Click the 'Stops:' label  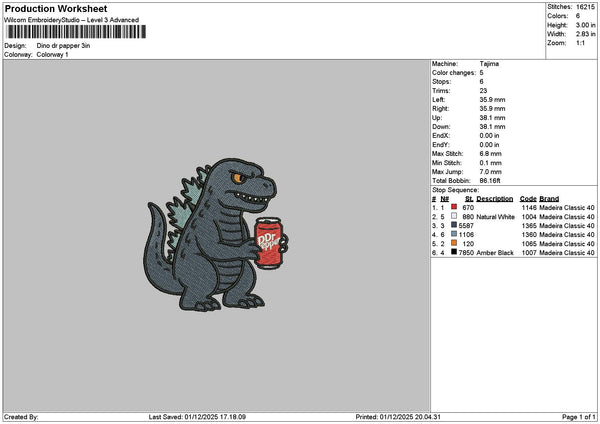click(442, 82)
